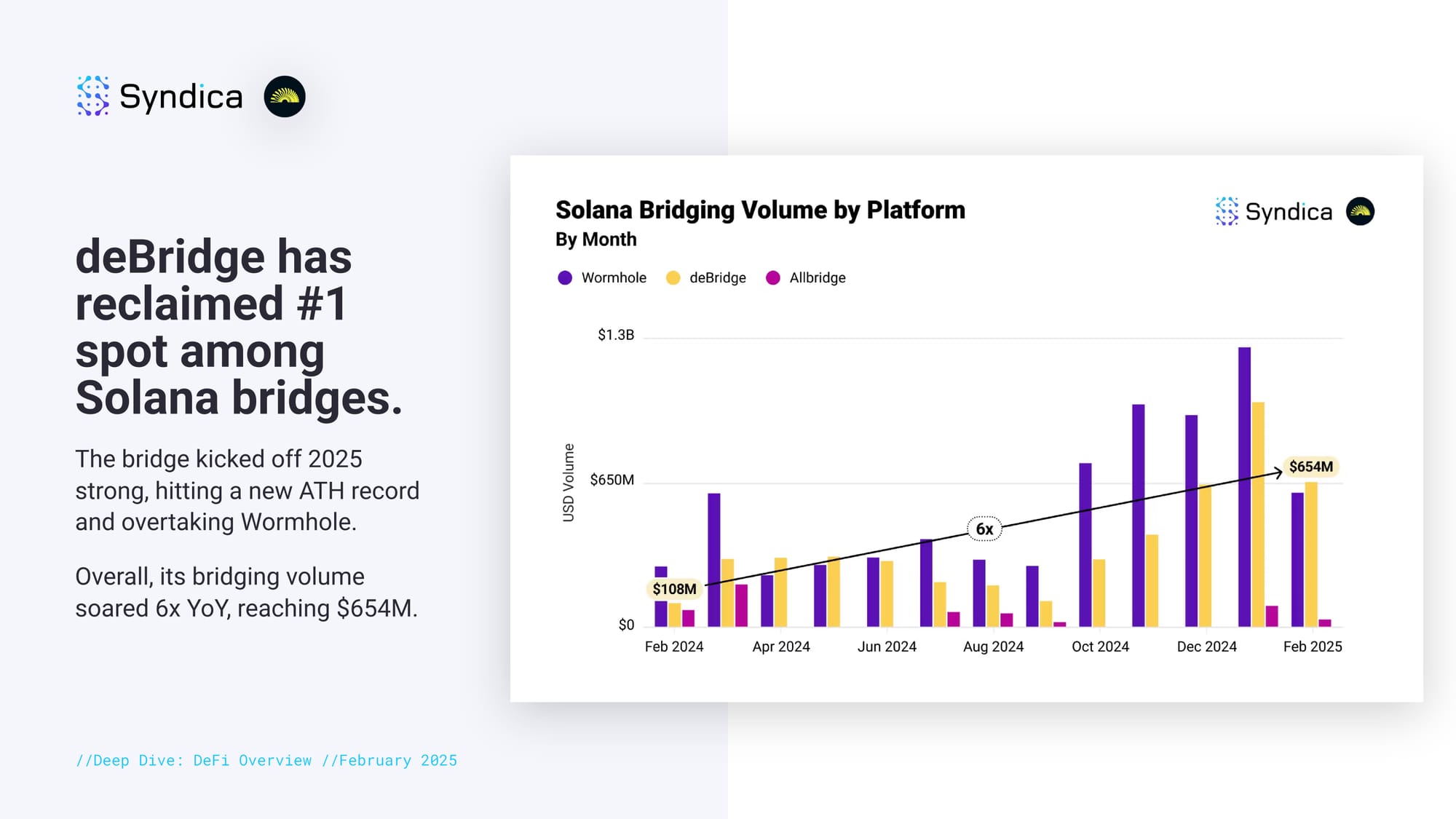Screen dimensions: 1456x819
Task: Click the $1.3B y-axis label
Action: coord(616,335)
